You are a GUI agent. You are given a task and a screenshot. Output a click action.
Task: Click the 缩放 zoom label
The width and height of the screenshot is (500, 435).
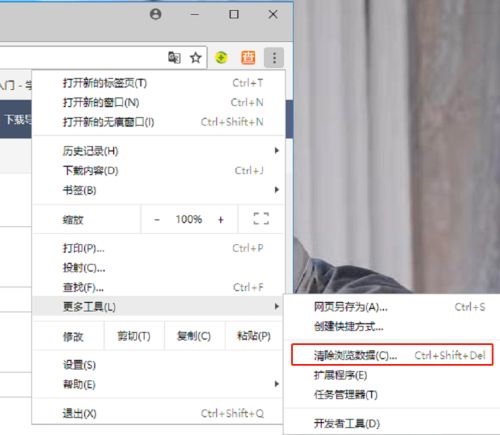[73, 220]
